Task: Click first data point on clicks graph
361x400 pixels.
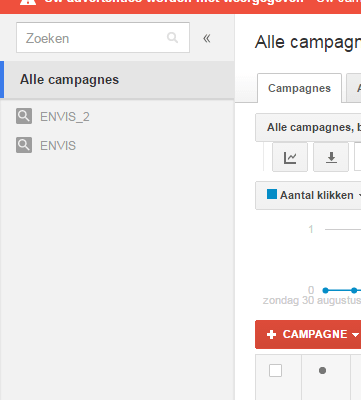Action: tap(326, 290)
